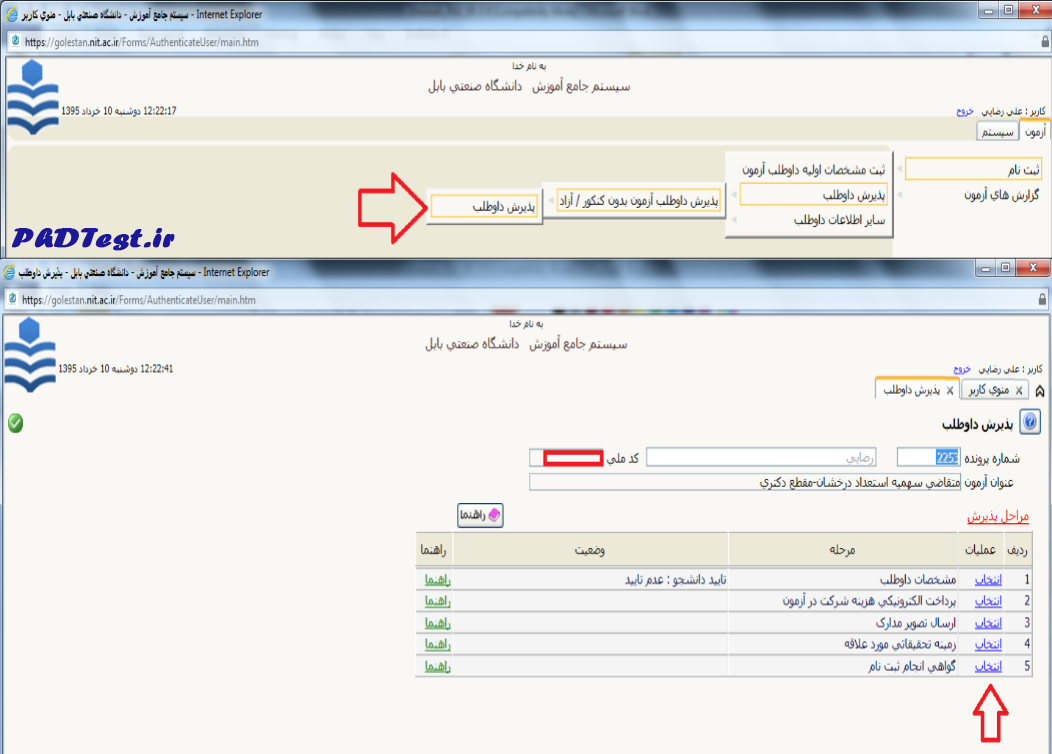The image size is (1052, 754).
Task: Click خروج logout link in upper window
Action: [x=965, y=111]
